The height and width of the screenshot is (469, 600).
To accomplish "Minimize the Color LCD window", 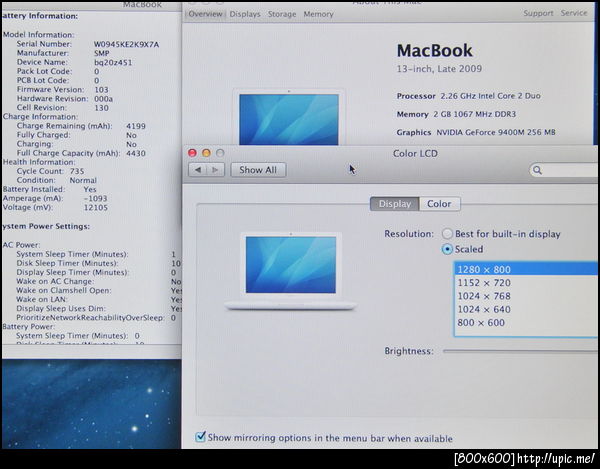I will (x=206, y=153).
